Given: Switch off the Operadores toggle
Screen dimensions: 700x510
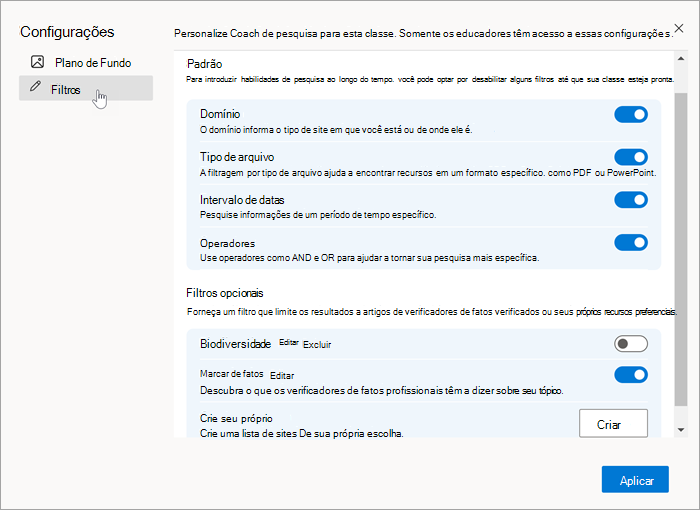Looking at the screenshot, I should click(x=631, y=242).
